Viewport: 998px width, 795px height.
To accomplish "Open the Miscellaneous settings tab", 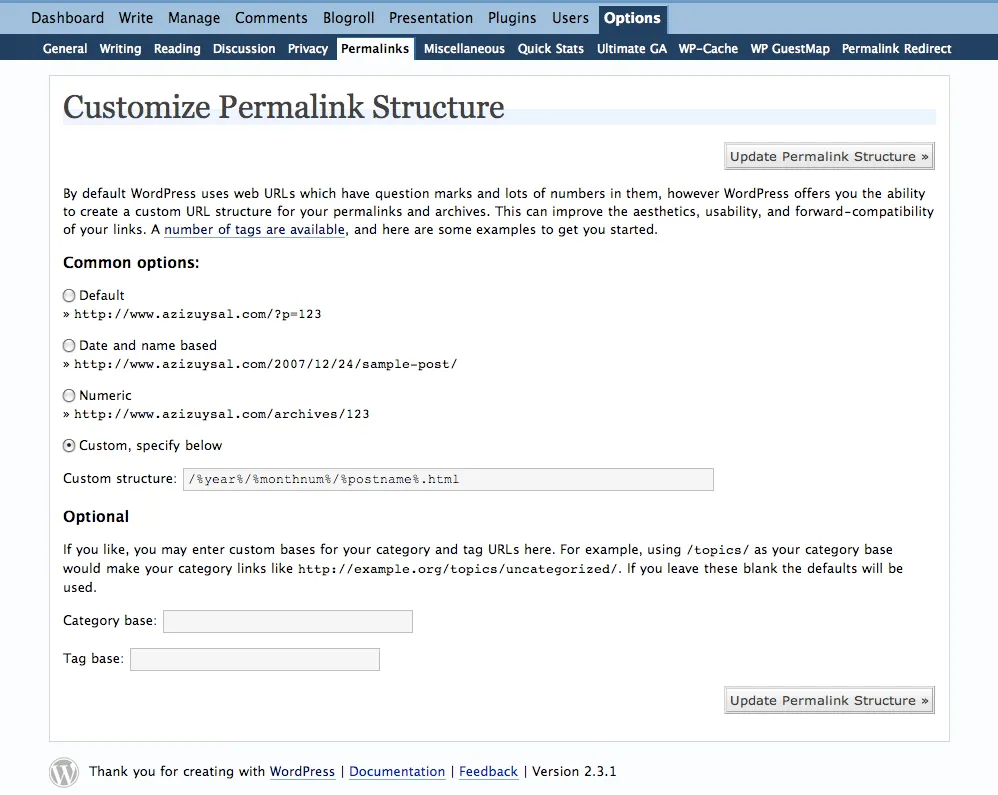I will [x=463, y=48].
